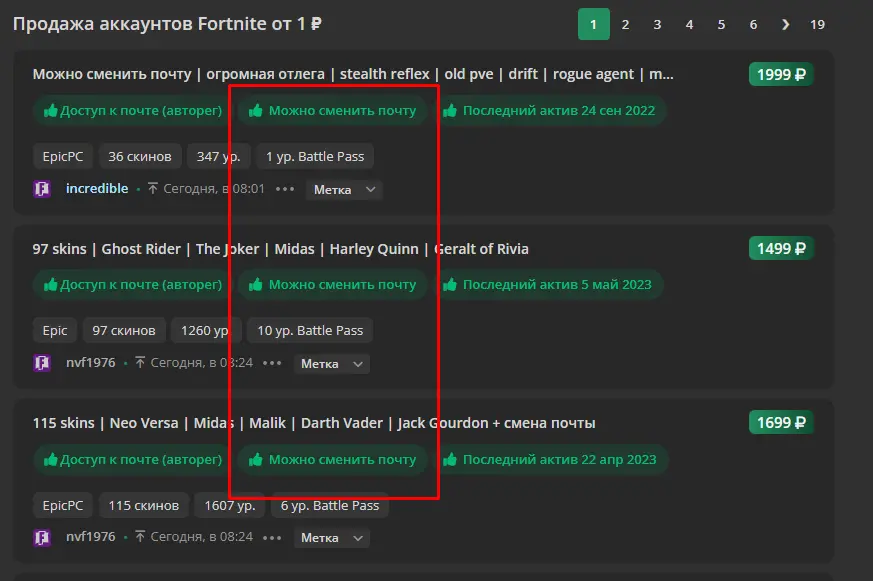Image resolution: width=873 pixels, height=581 pixels.
Task: Click the EpicPC tag in the 115 скинов listing
Action: coord(63,505)
